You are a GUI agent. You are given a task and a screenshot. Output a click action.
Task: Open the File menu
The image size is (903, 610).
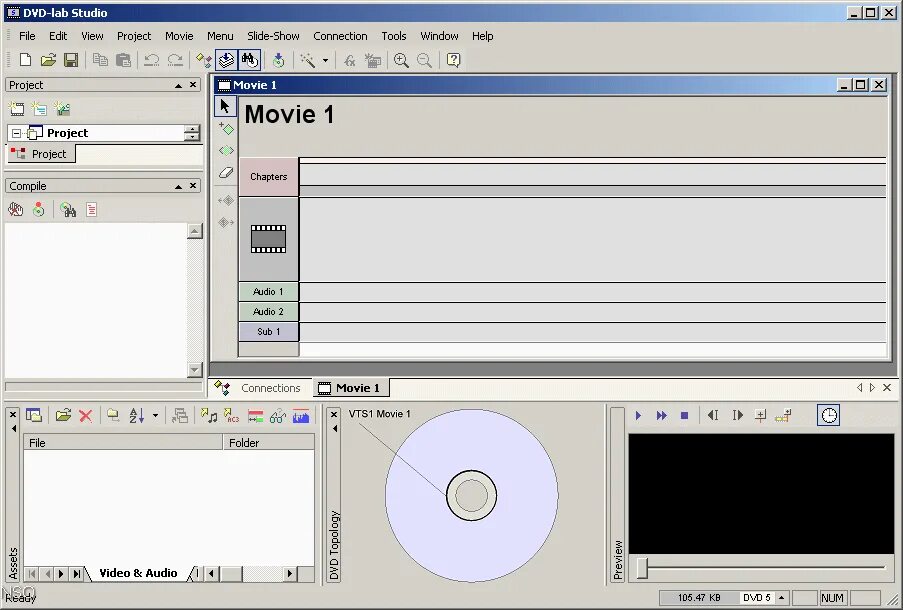[x=27, y=36]
